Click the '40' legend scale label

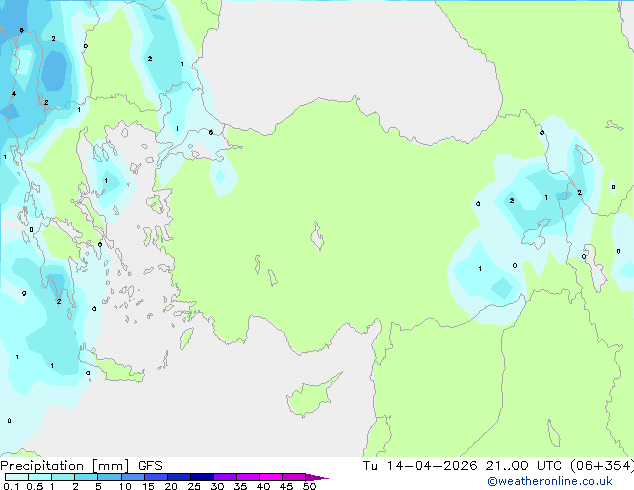click(x=263, y=486)
